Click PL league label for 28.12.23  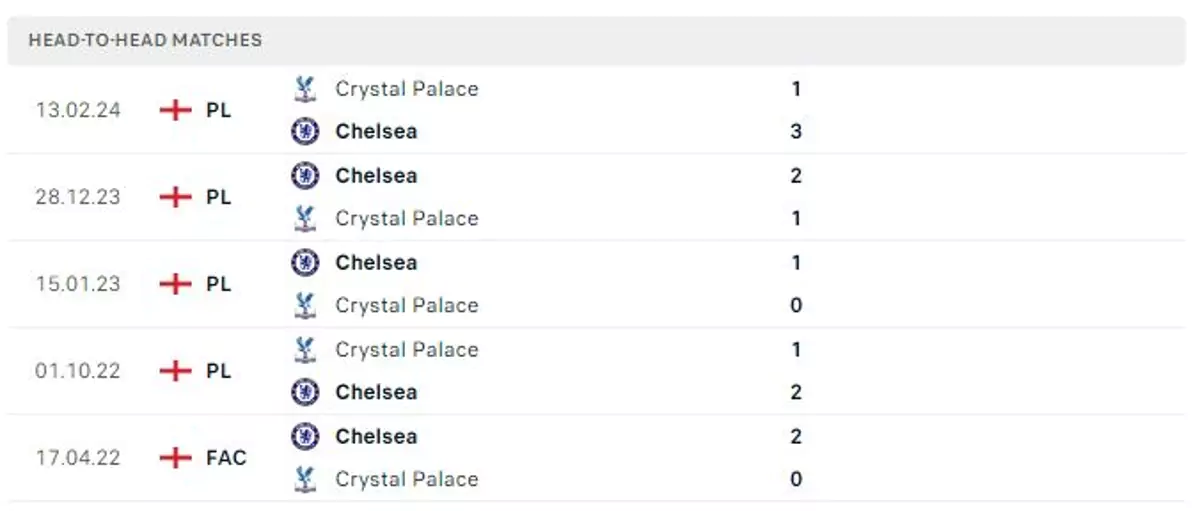219,197
